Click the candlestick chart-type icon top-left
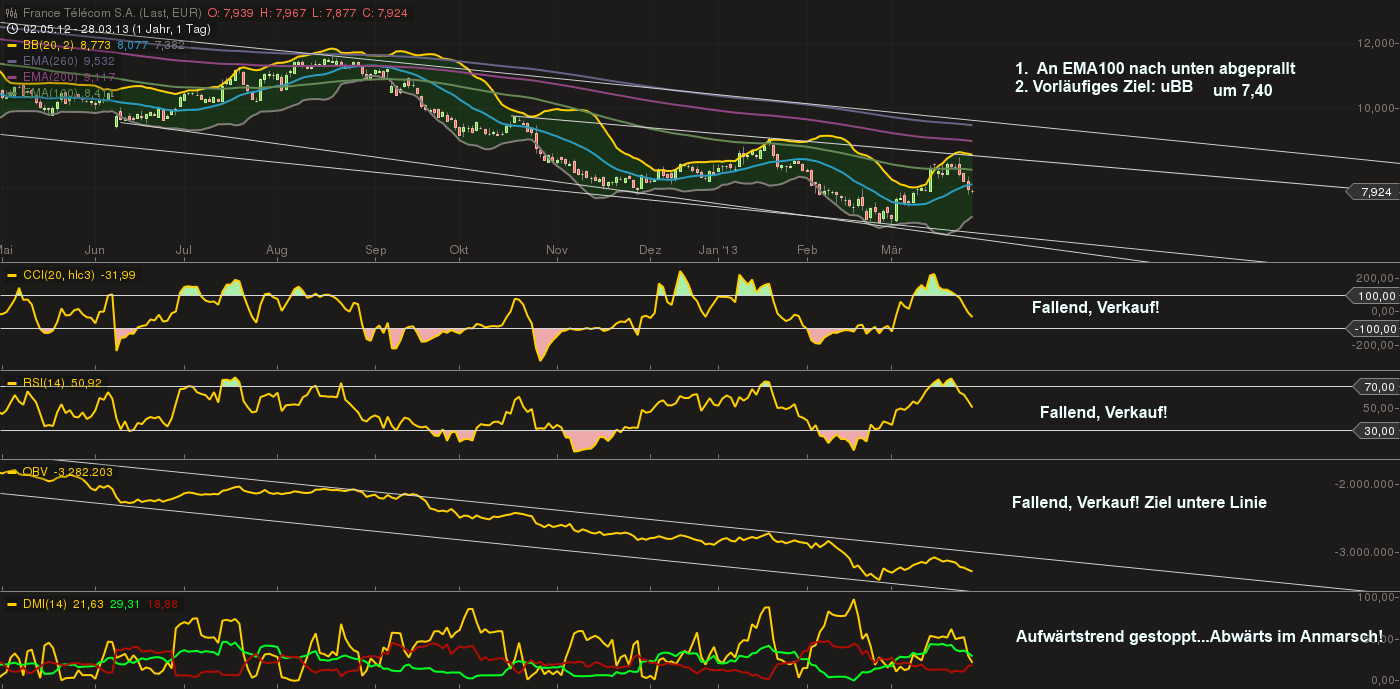 (10, 14)
